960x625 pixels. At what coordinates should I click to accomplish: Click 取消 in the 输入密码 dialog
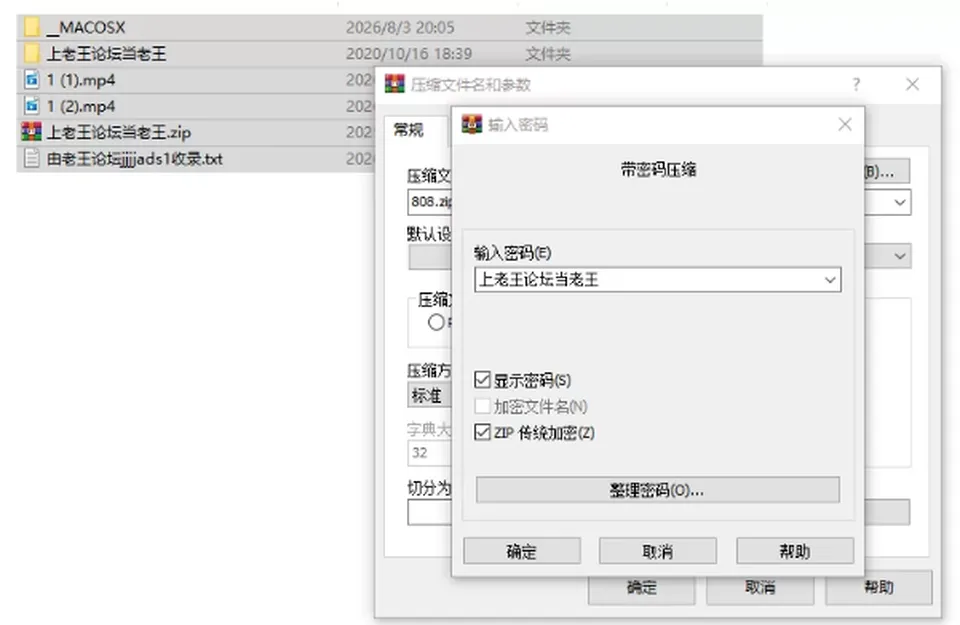658,551
